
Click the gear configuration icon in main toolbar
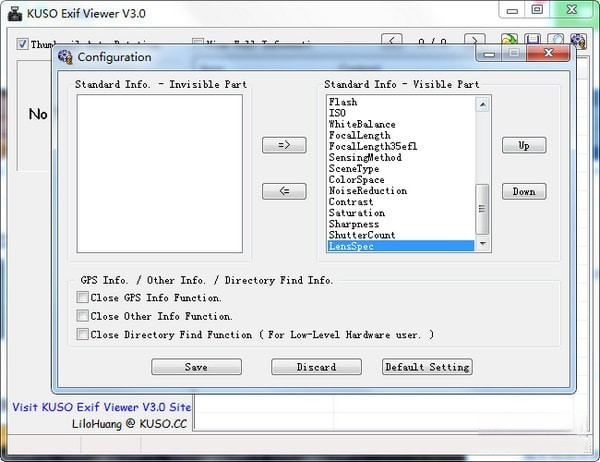coord(578,41)
